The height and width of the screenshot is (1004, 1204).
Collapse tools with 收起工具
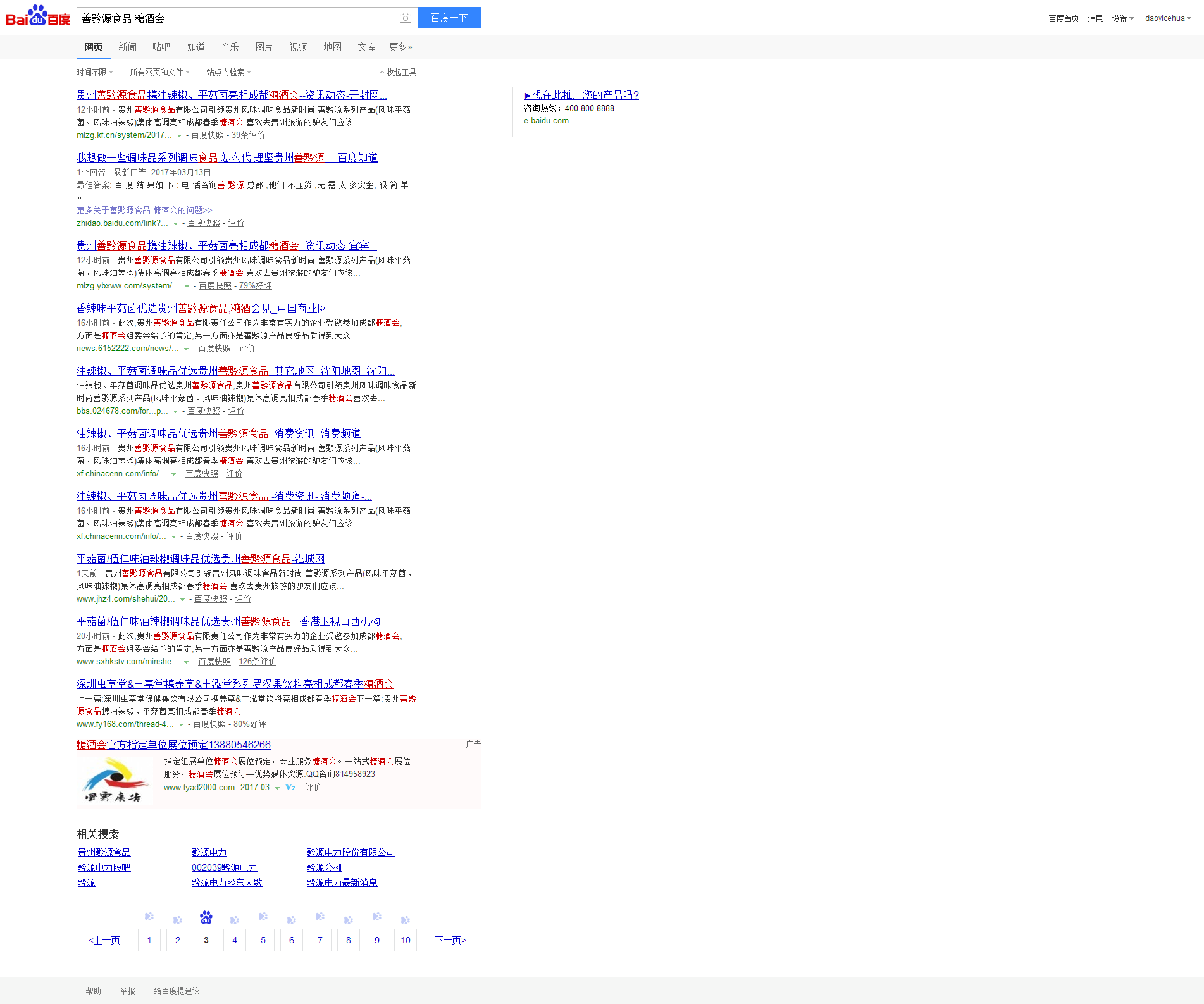(x=398, y=72)
